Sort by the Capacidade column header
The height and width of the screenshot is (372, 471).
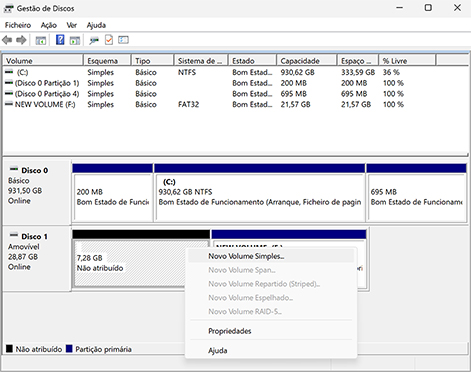tap(307, 61)
